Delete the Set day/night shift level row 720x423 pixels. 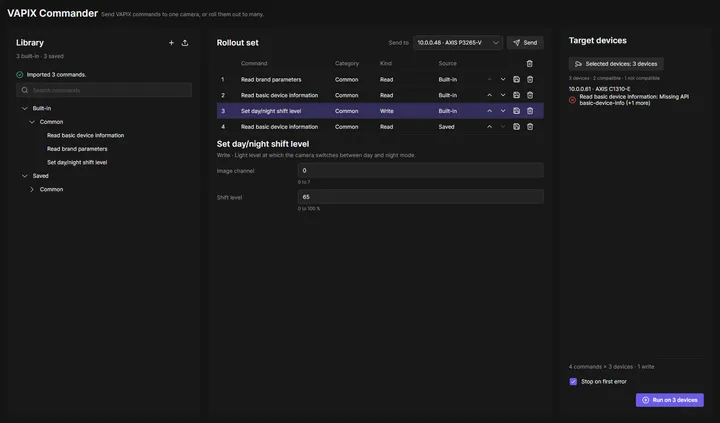530,111
